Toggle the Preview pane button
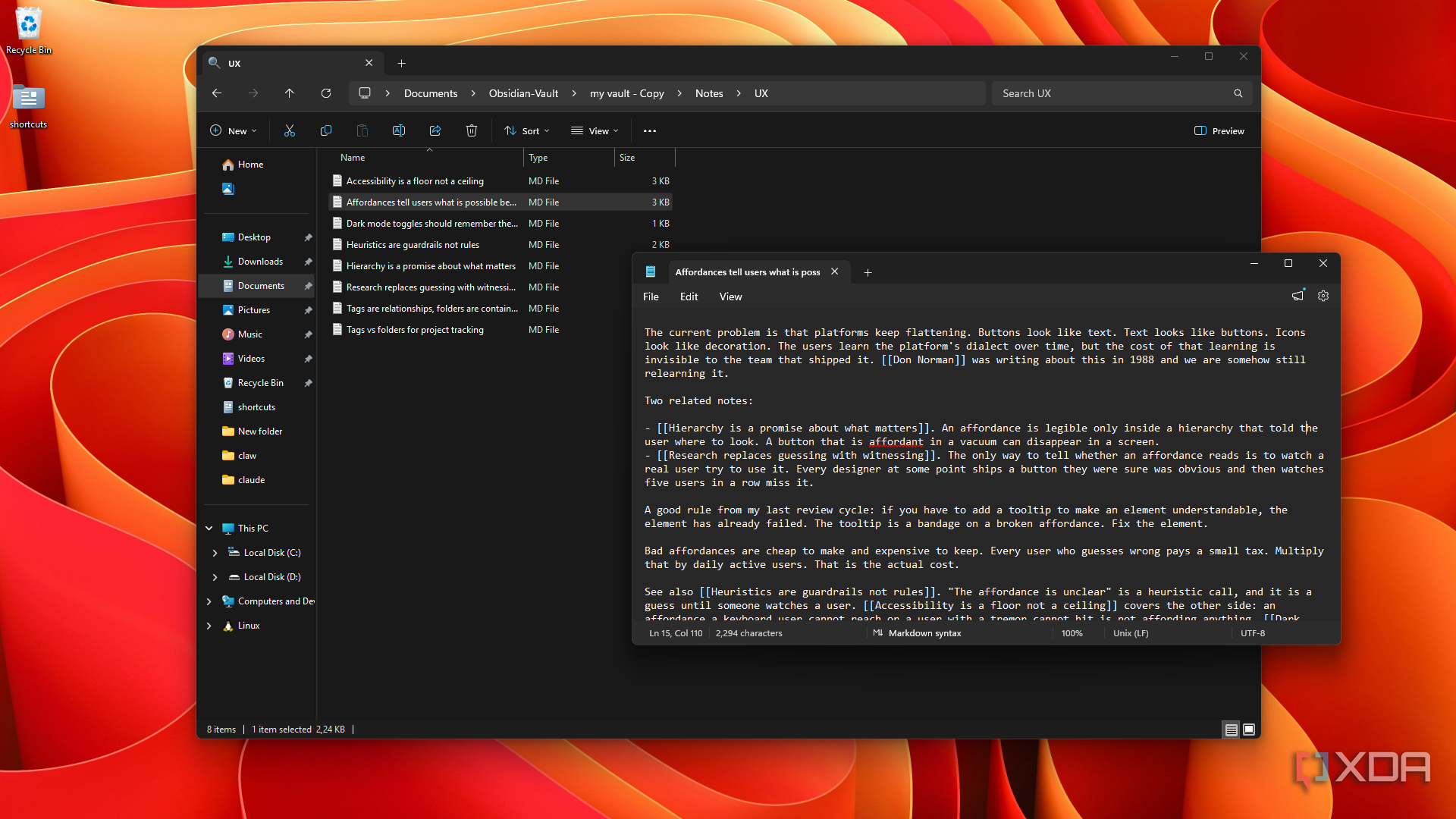This screenshot has width=1456, height=819. pyautogui.click(x=1219, y=130)
